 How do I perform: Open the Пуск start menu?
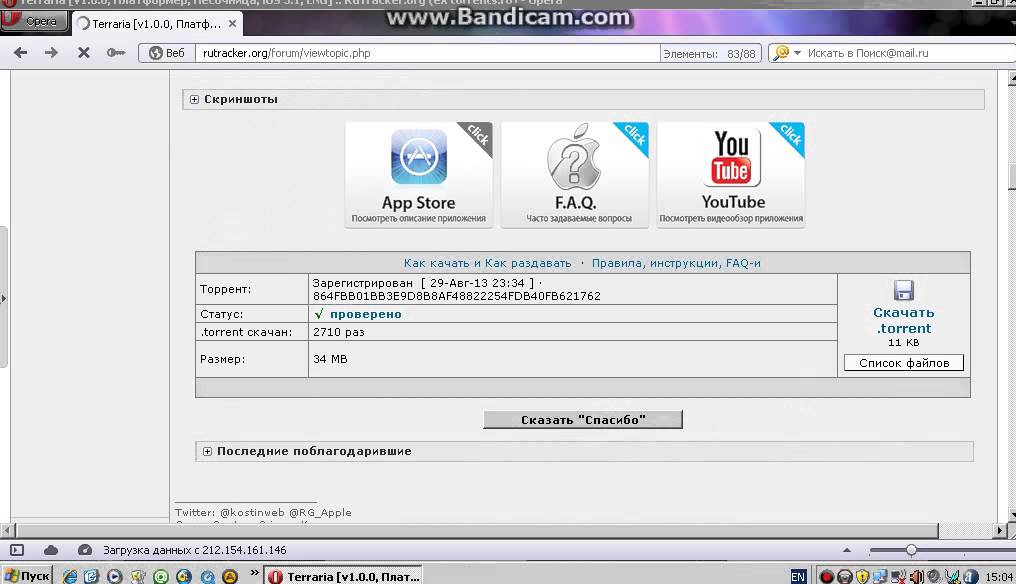(26, 576)
